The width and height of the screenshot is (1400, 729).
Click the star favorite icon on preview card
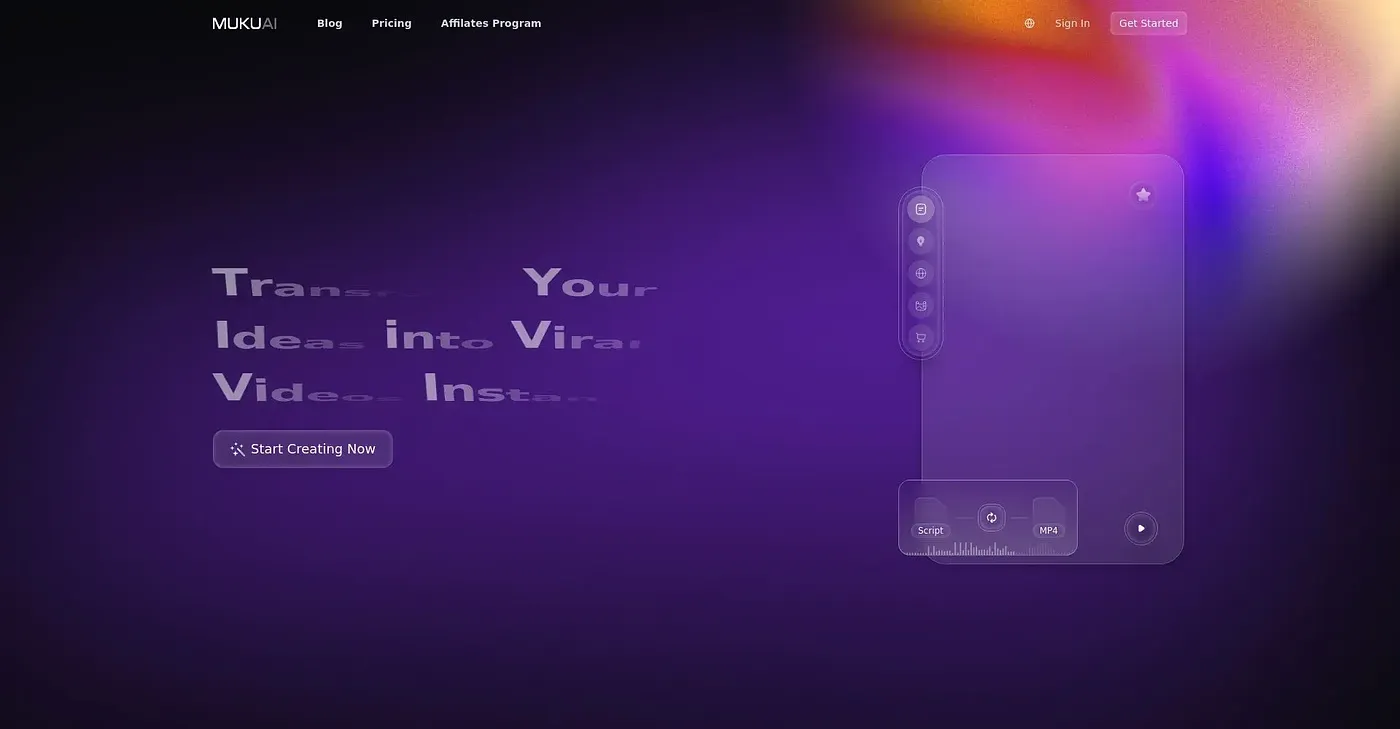(x=1143, y=194)
